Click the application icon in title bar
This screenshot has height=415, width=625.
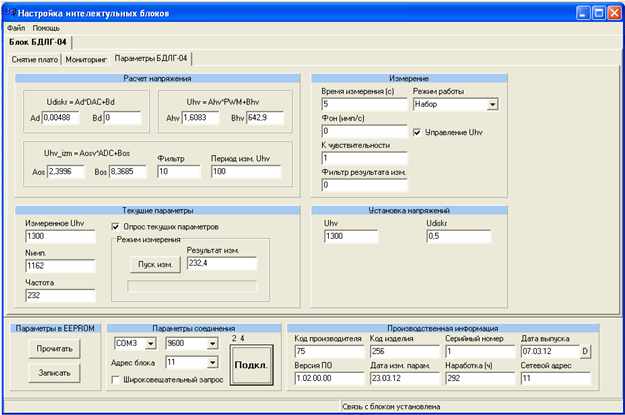click(x=11, y=13)
